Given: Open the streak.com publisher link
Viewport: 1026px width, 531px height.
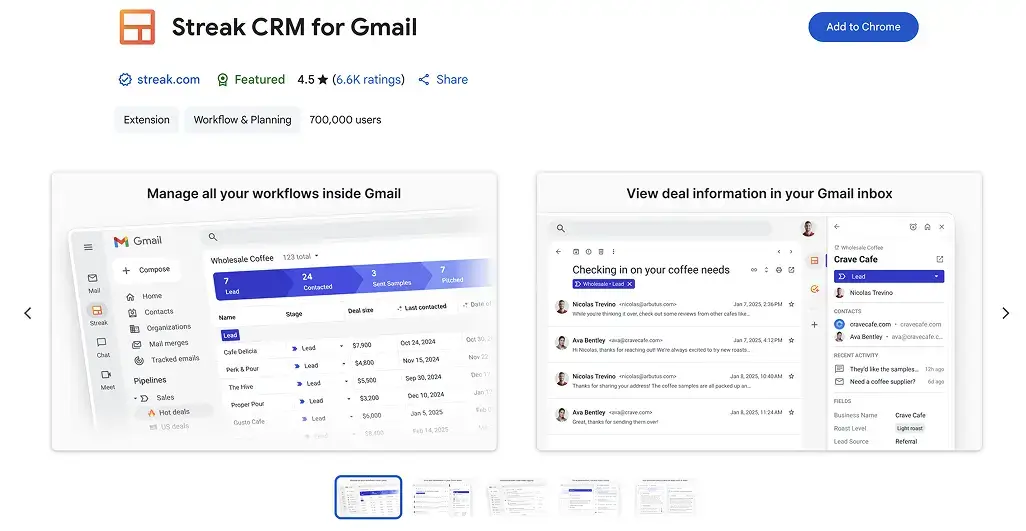Looking at the screenshot, I should pyautogui.click(x=168, y=80).
